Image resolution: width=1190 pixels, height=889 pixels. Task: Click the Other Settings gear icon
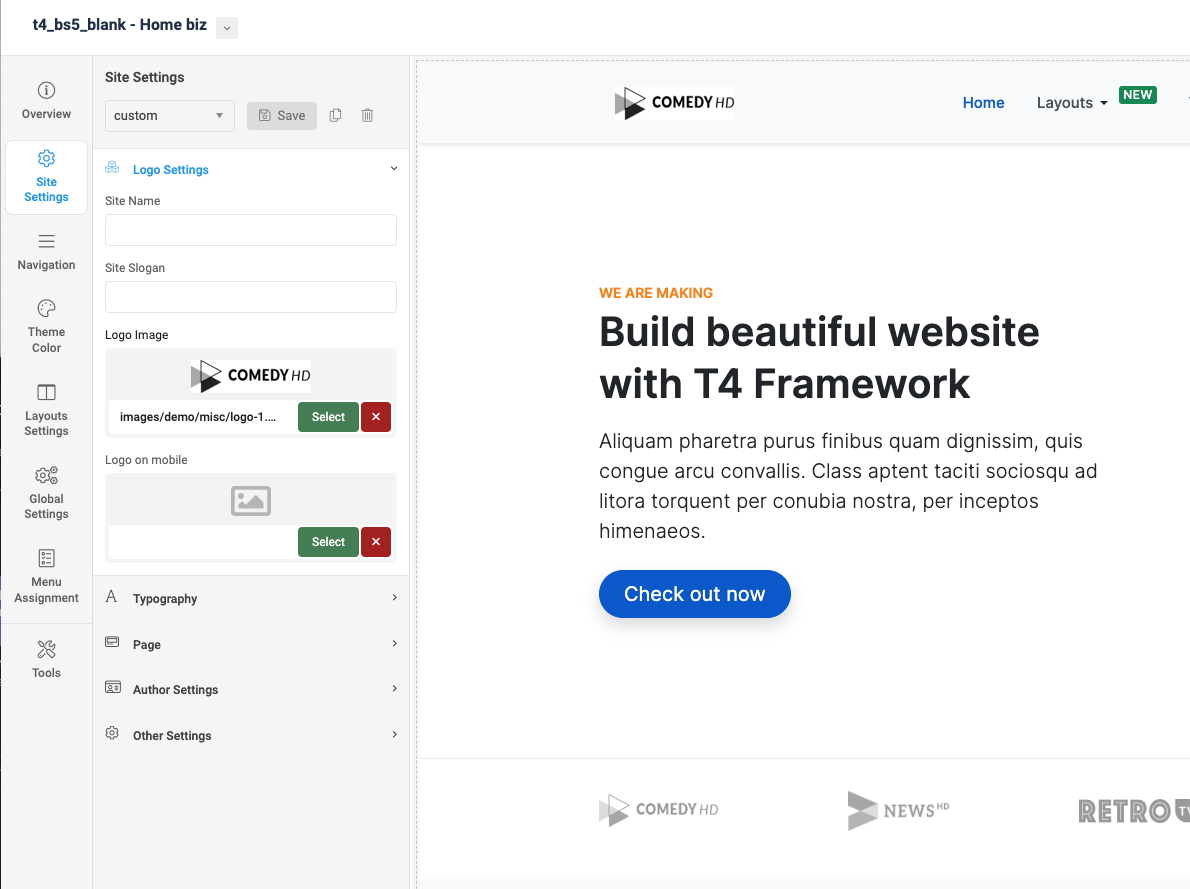tap(112, 733)
